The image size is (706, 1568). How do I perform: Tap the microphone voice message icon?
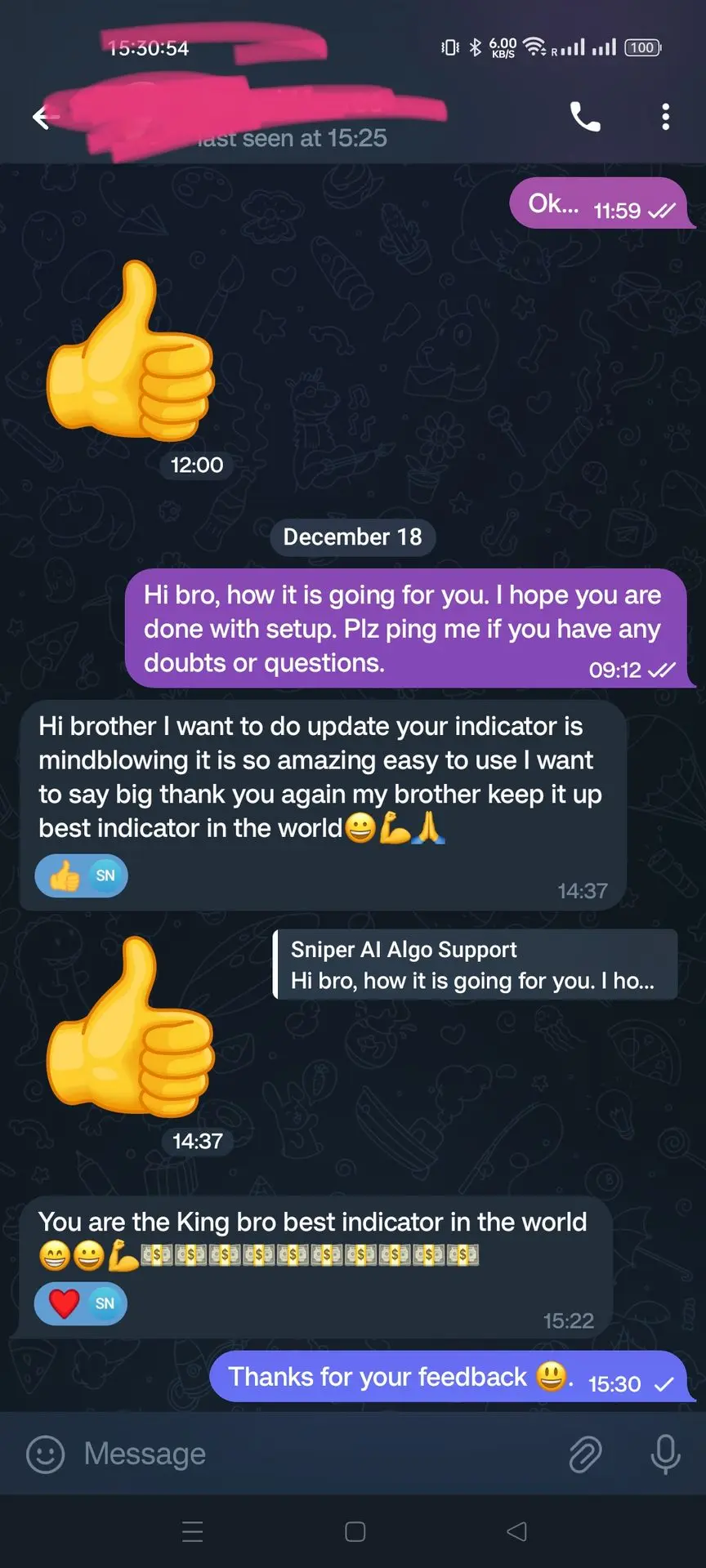[x=665, y=1454]
